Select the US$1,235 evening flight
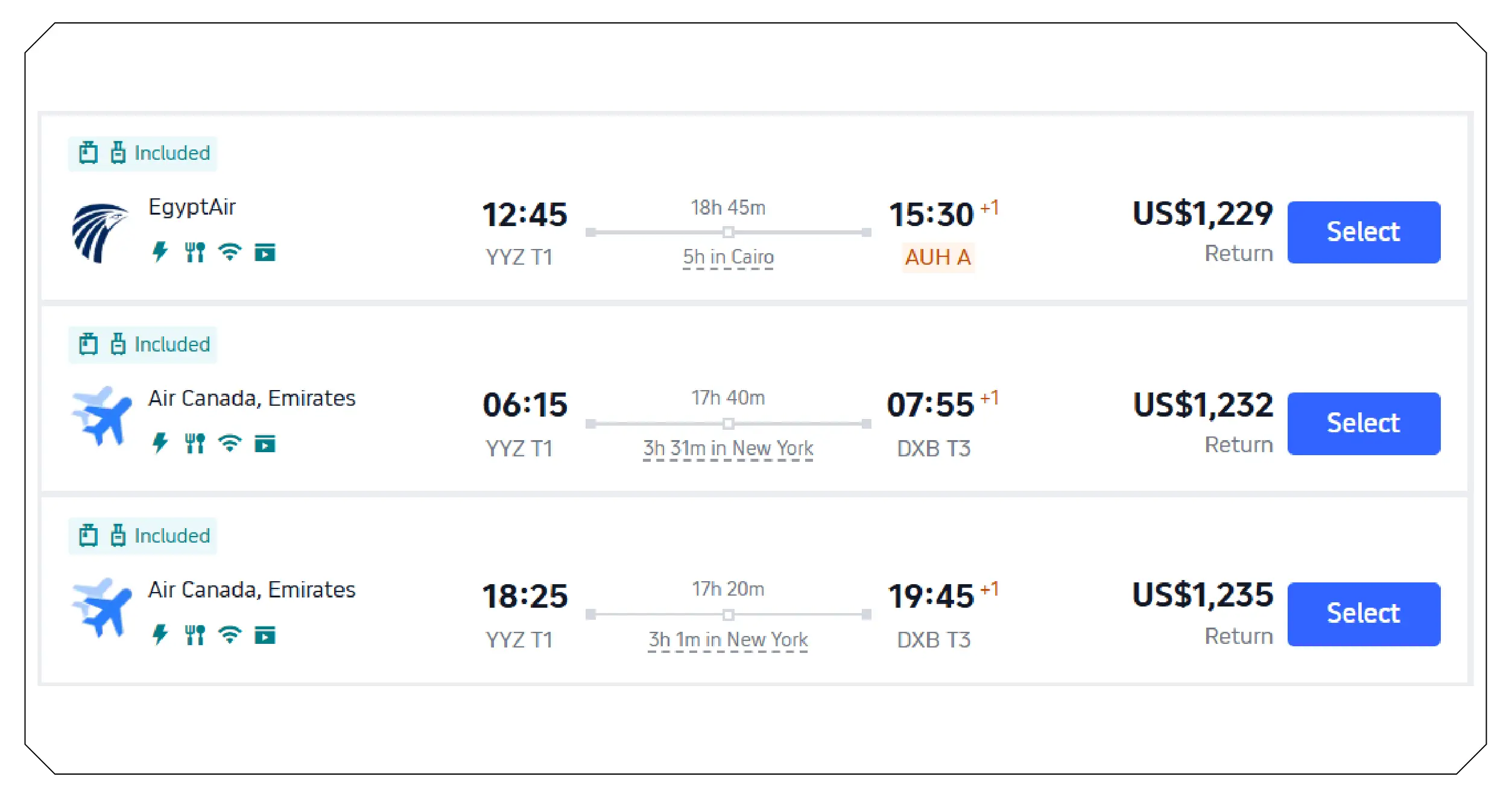The height and width of the screenshot is (797, 1512). (x=1364, y=613)
